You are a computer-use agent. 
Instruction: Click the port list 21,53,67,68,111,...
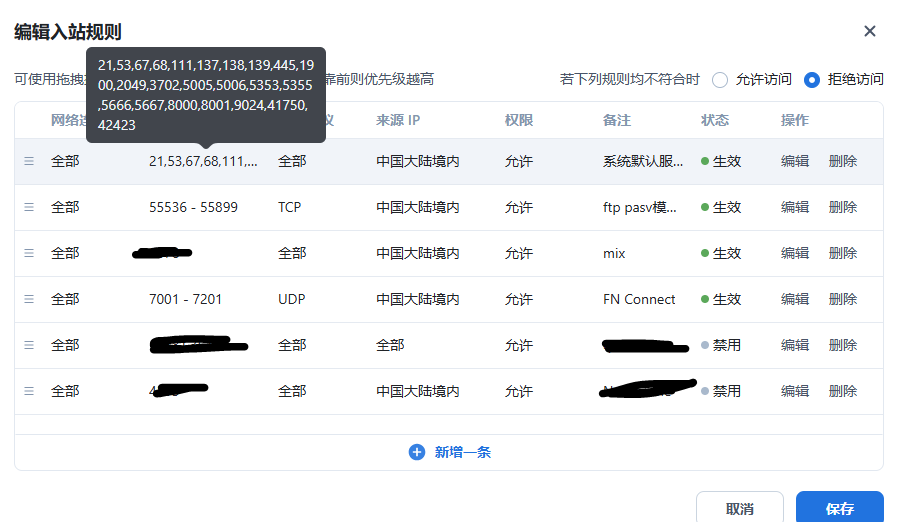[x=203, y=161]
